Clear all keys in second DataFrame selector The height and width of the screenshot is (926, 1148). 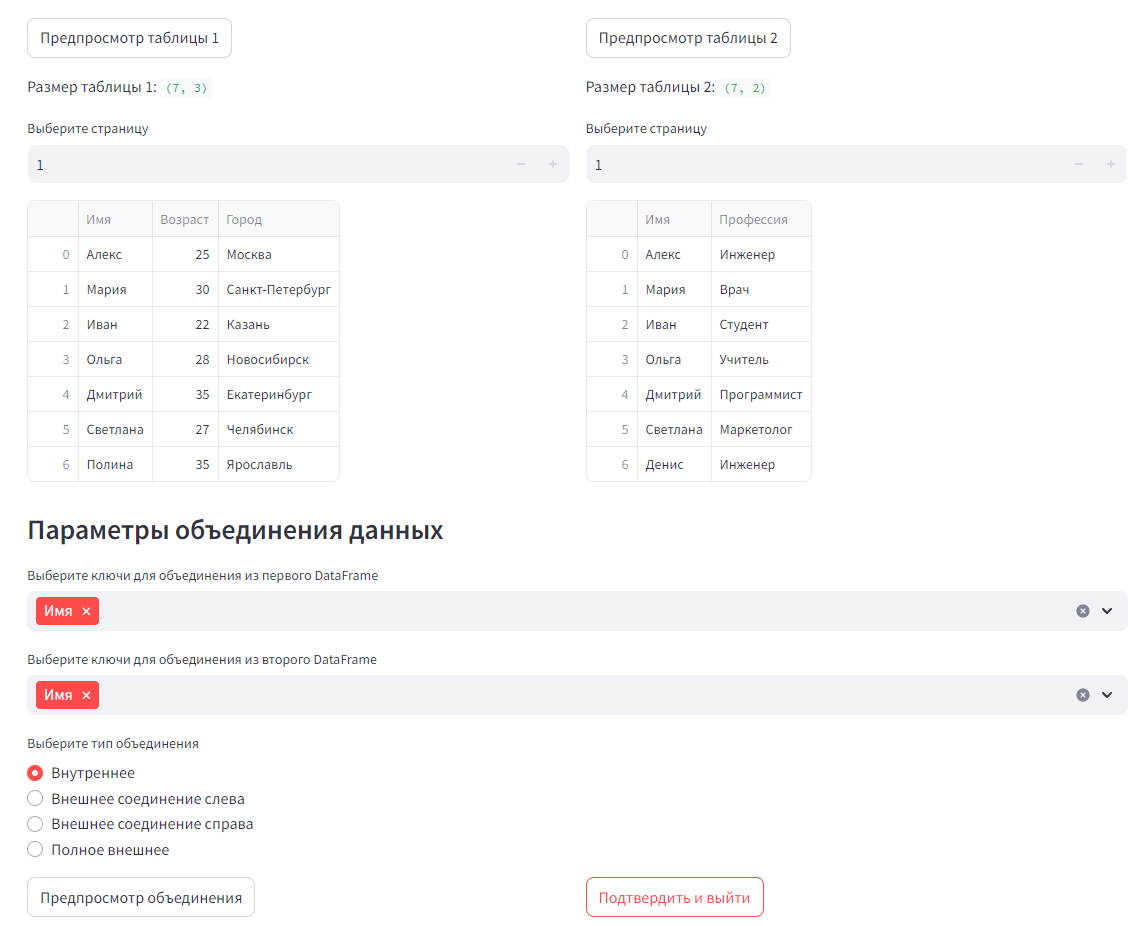coord(1083,695)
